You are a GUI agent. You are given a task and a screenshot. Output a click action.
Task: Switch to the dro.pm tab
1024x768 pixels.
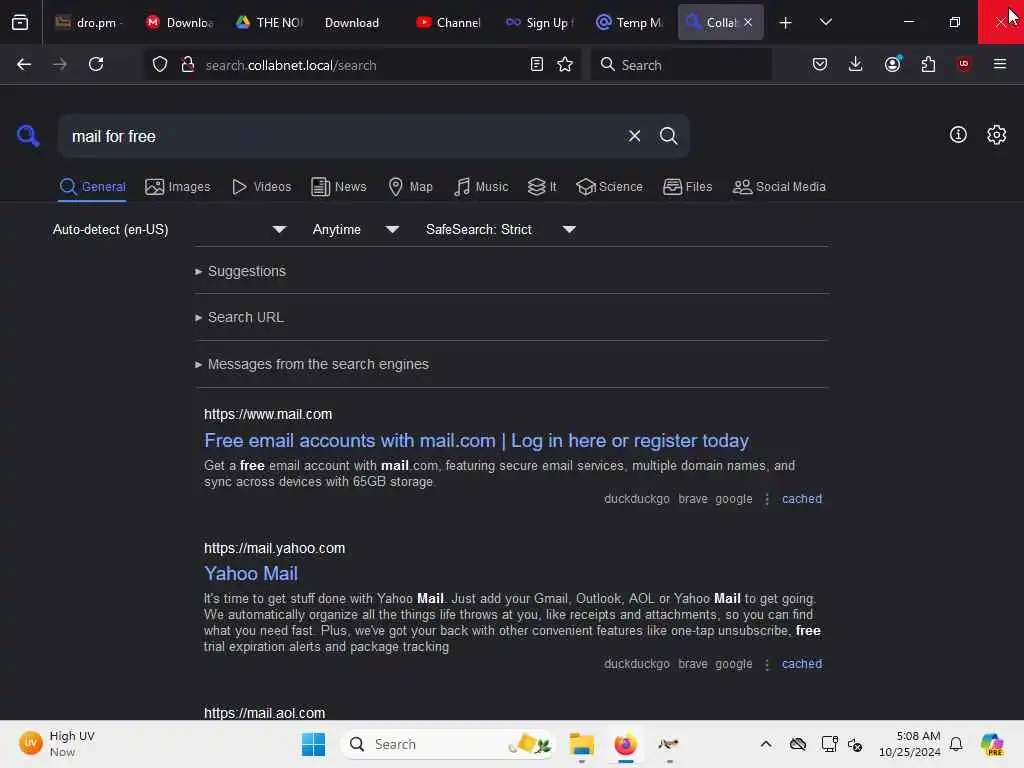(89, 22)
